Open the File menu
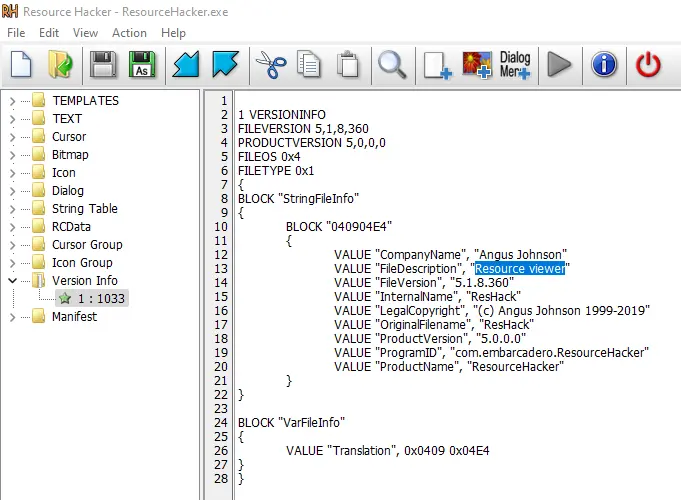The width and height of the screenshot is (681, 500). coord(16,33)
